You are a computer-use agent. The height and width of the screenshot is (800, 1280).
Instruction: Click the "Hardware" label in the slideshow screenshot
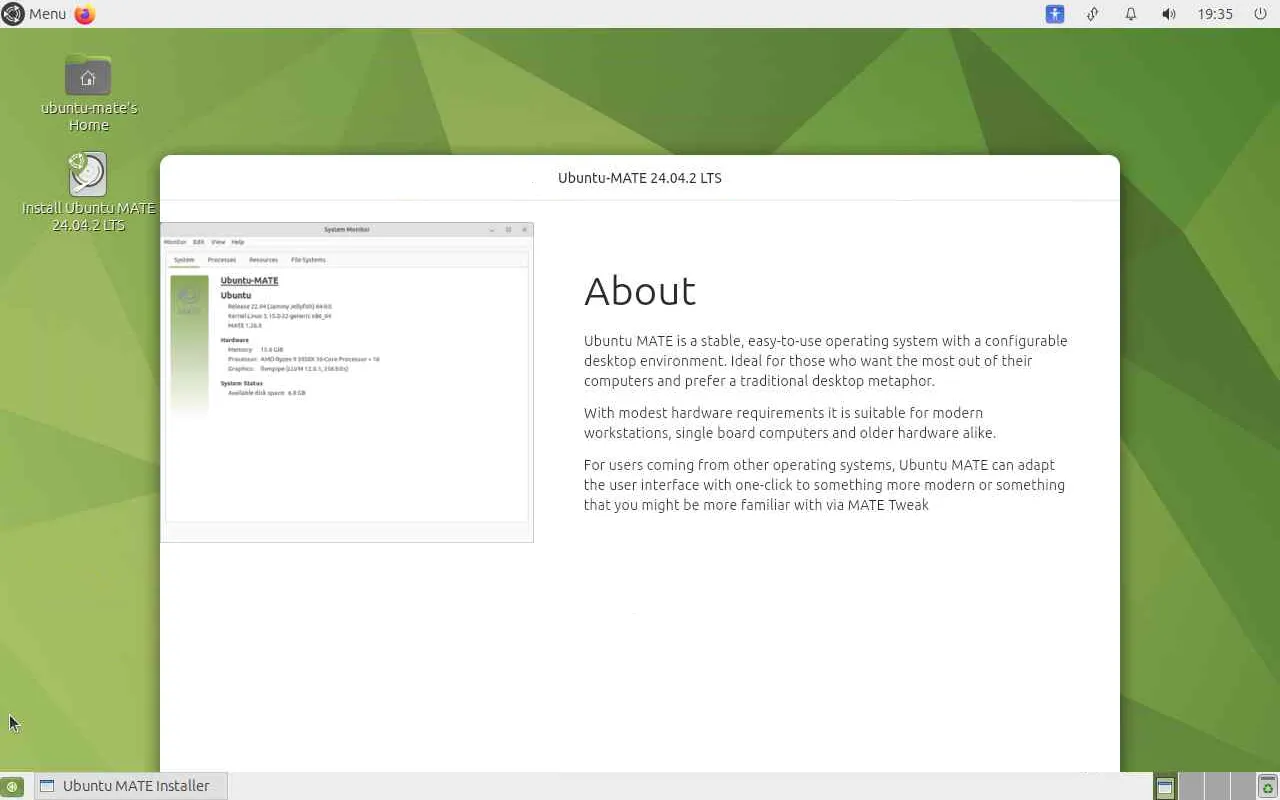pos(235,340)
